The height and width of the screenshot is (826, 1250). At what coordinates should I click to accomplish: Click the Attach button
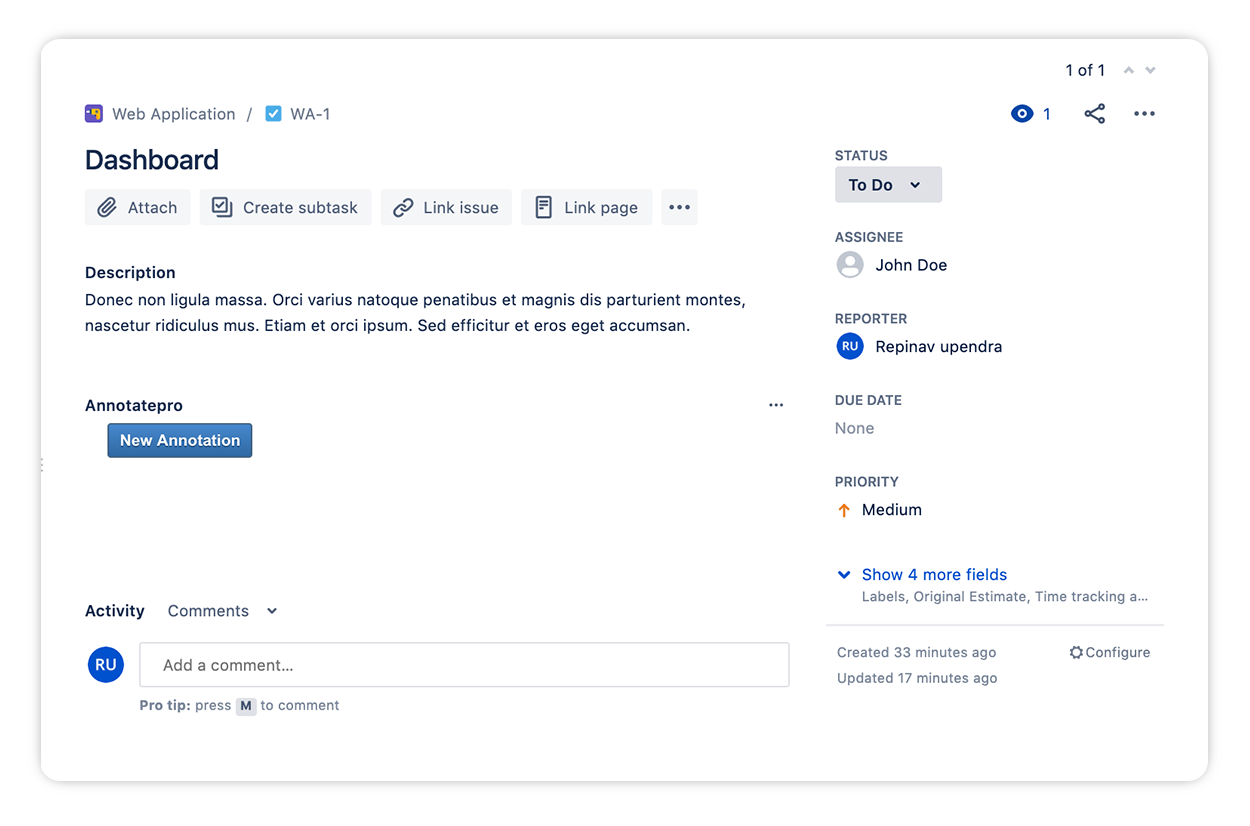pos(137,207)
